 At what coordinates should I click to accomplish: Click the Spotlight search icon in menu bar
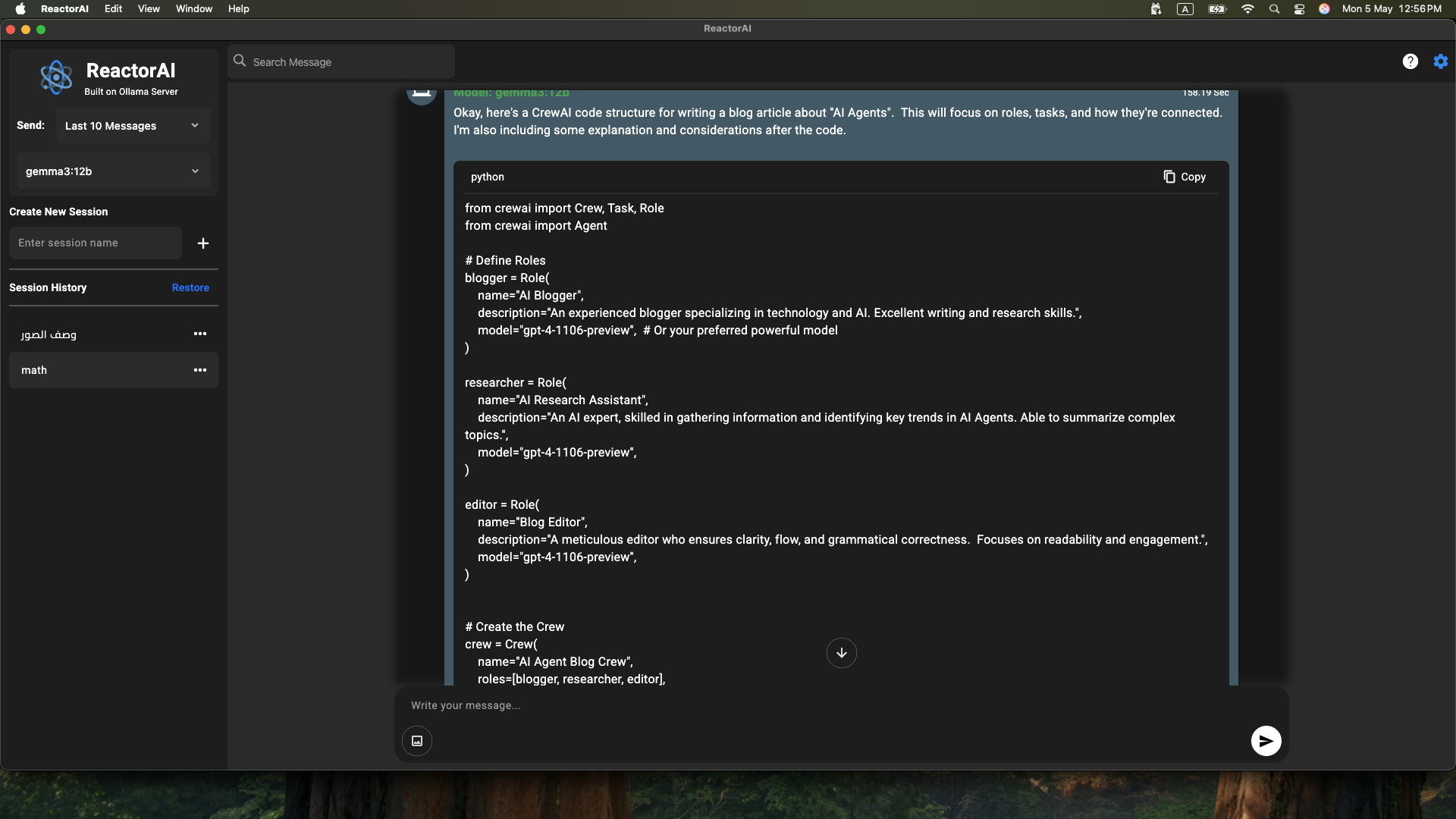click(1274, 9)
